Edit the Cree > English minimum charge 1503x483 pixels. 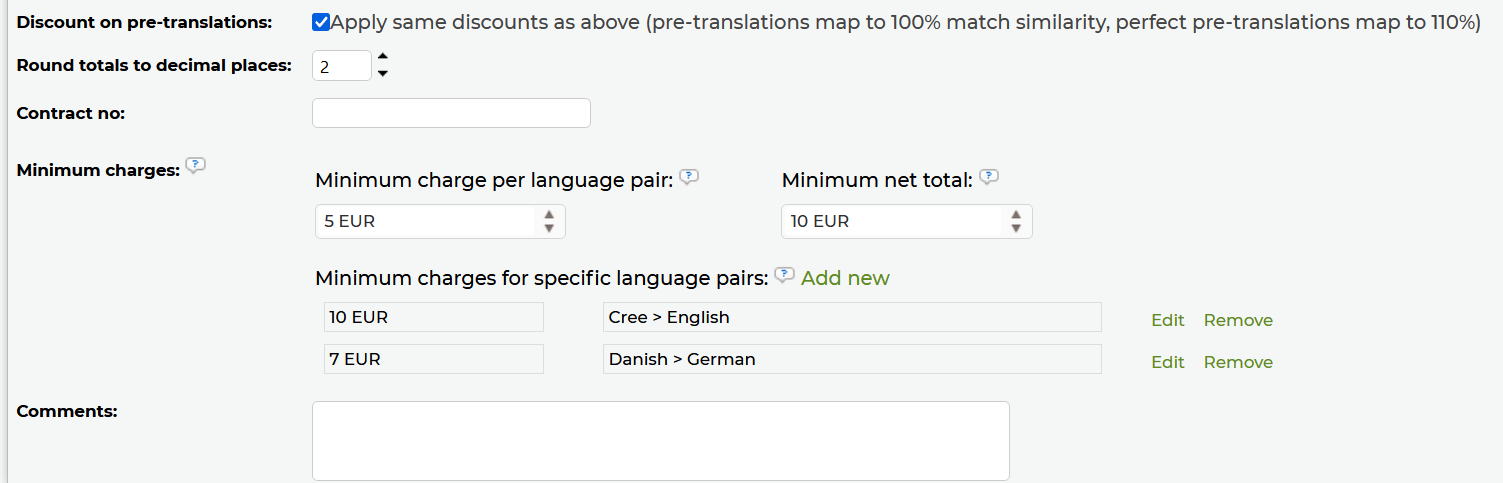point(1167,320)
